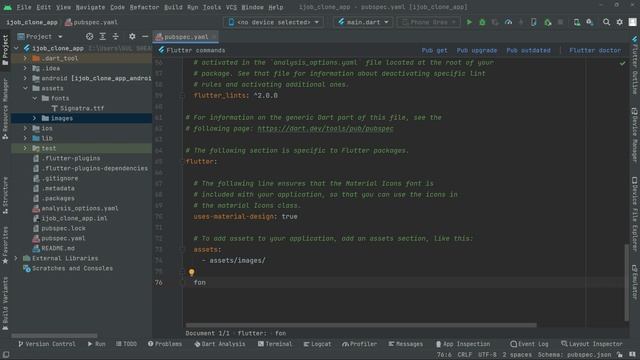The width and height of the screenshot is (640, 360).
Task: Open the Project view mode dropdown
Action: [40, 36]
